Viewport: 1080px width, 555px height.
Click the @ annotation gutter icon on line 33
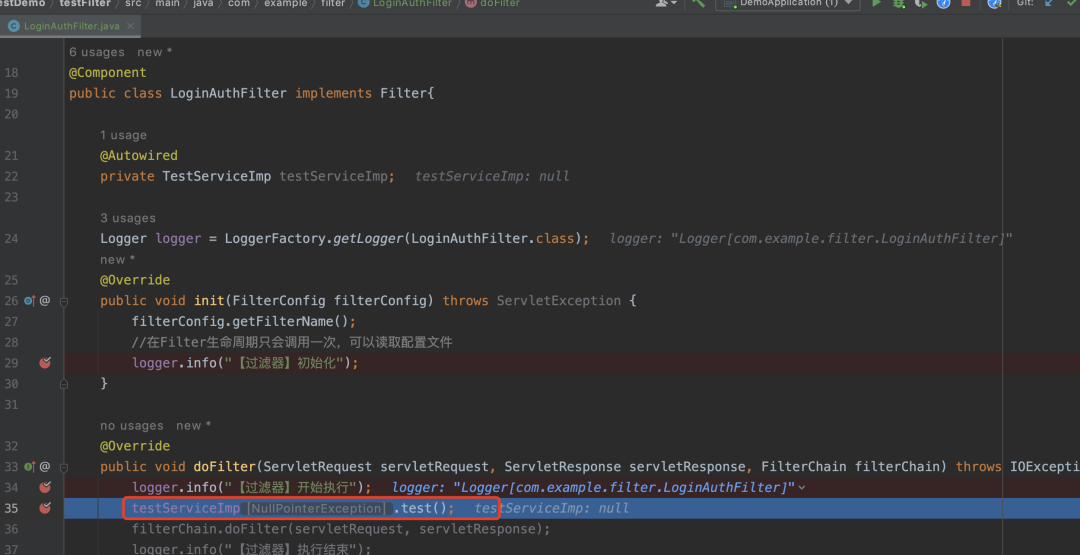tap(45, 467)
